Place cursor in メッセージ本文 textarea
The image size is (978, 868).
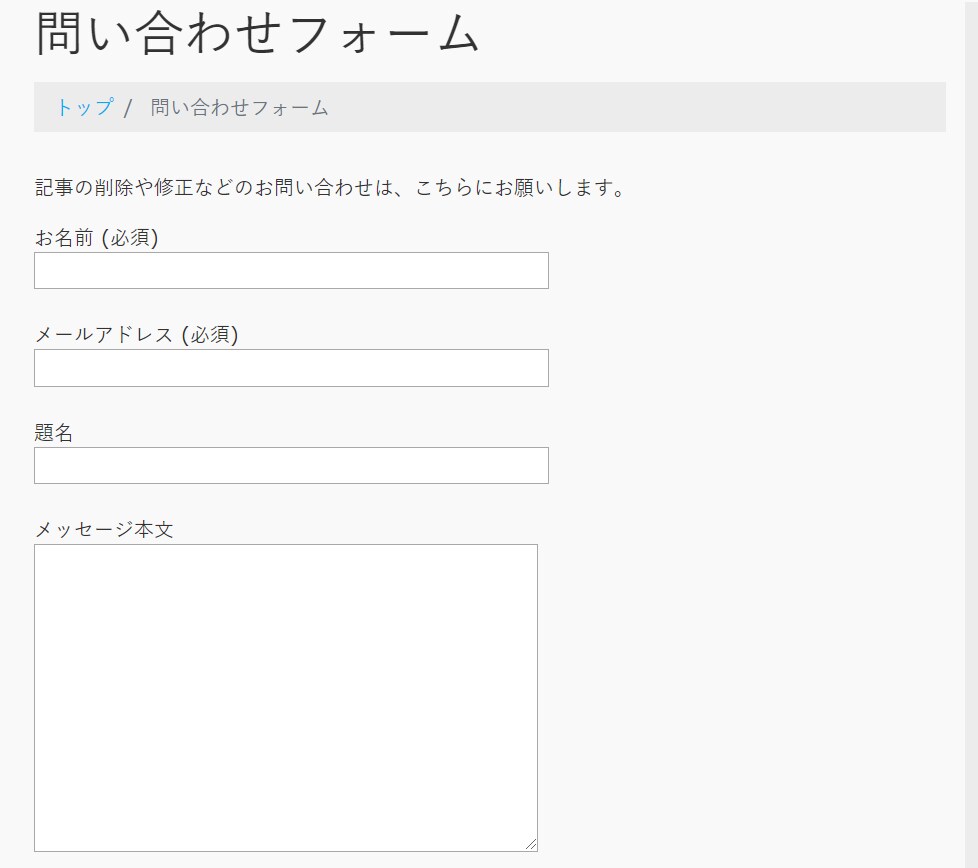click(286, 698)
